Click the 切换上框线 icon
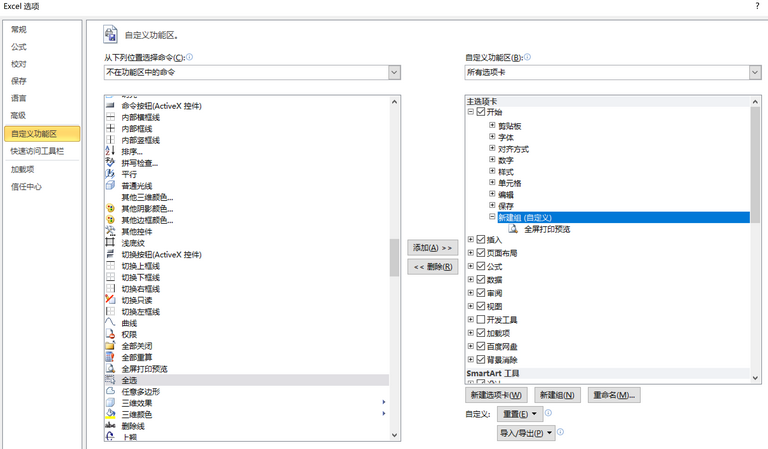 (110, 266)
